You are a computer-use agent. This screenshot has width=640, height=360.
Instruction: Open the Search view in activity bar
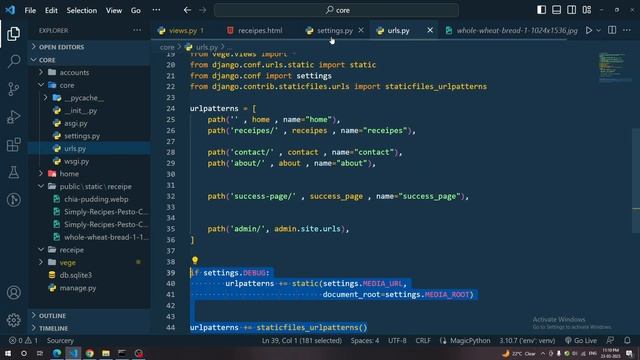(x=13, y=61)
